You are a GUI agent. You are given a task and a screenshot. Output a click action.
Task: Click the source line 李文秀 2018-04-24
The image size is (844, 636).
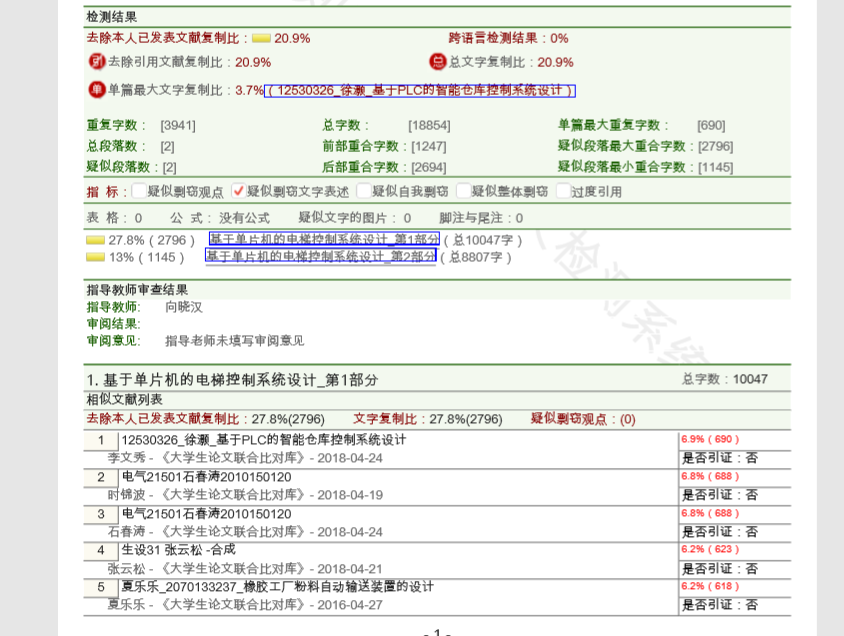click(x=245, y=458)
